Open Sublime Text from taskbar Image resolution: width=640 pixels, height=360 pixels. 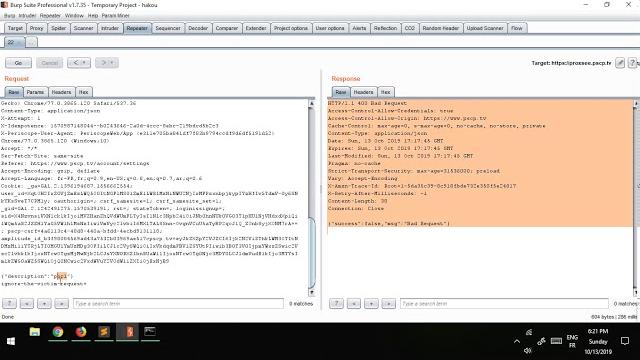pyautogui.click(x=104, y=332)
